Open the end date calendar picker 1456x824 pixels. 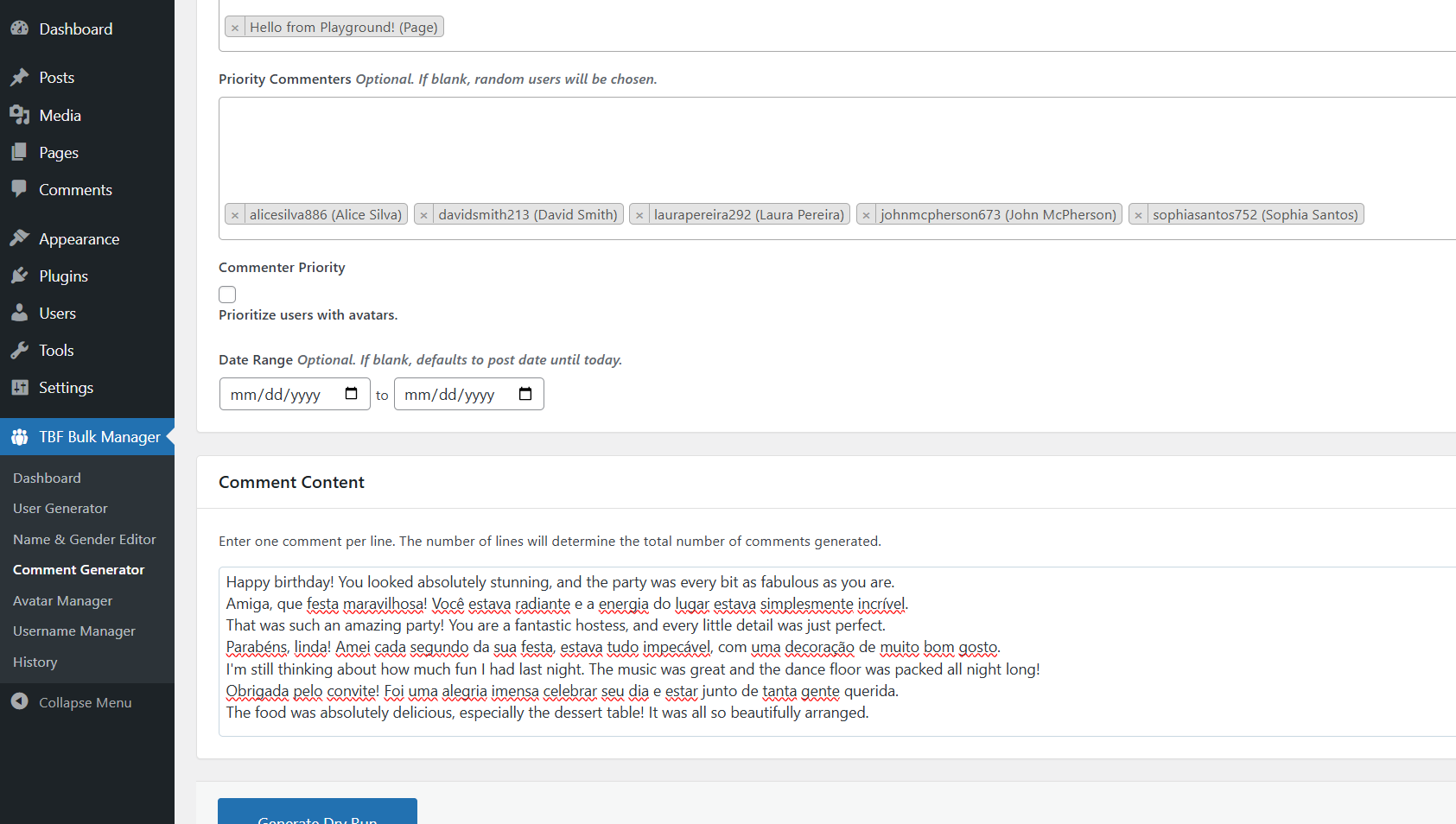[x=525, y=394]
